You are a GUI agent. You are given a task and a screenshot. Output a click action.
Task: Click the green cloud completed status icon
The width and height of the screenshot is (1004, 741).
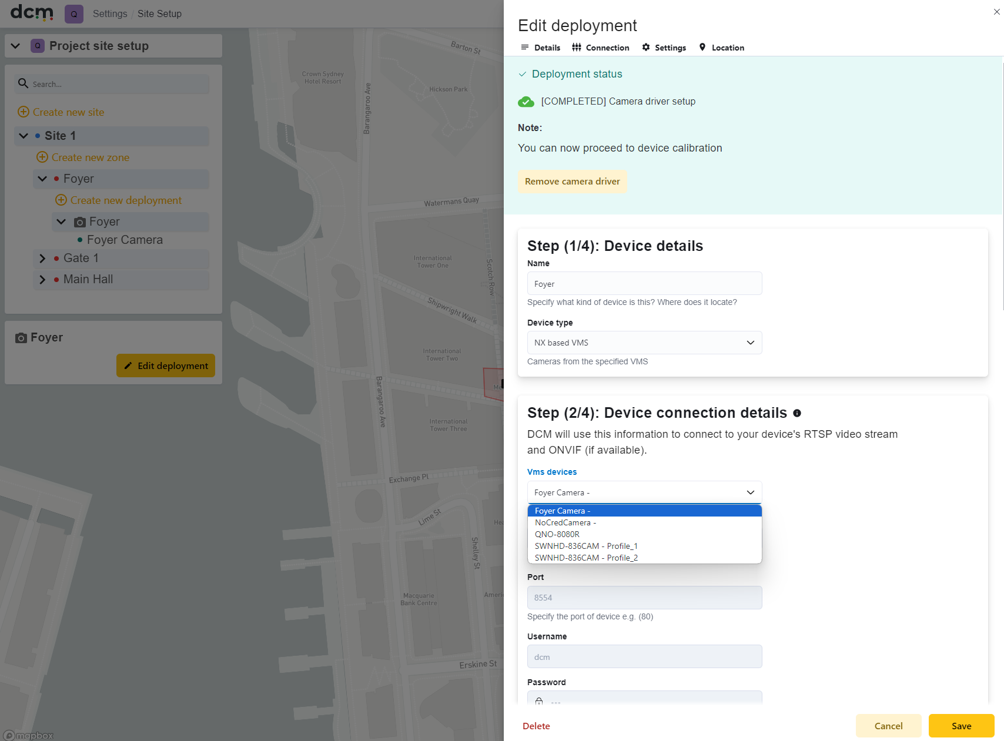526,102
